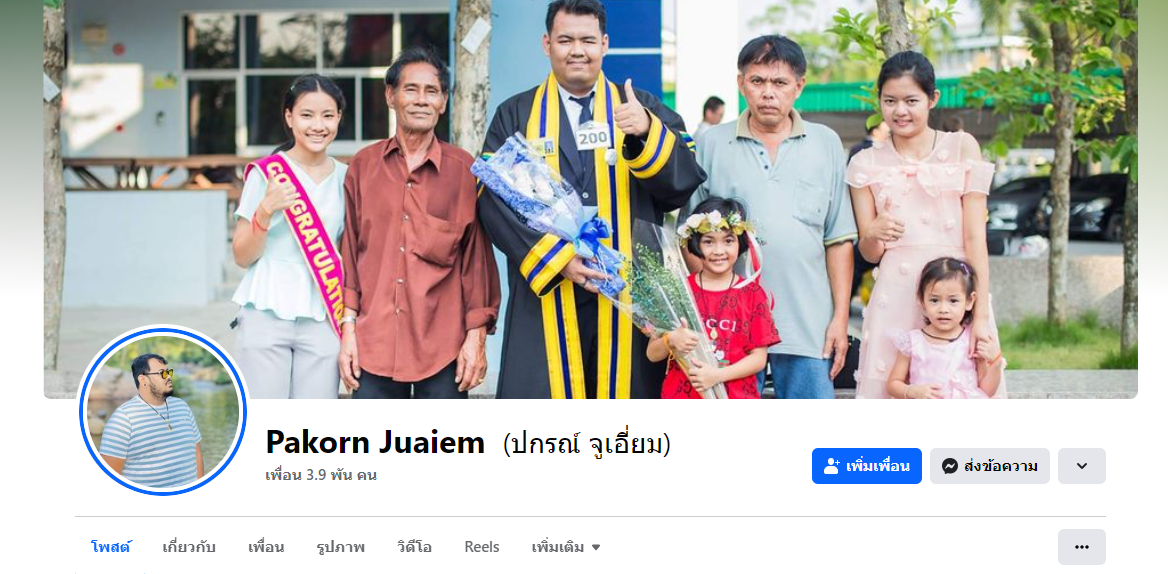Click the Messenger icon on ส่งข้อความ button

coord(950,466)
